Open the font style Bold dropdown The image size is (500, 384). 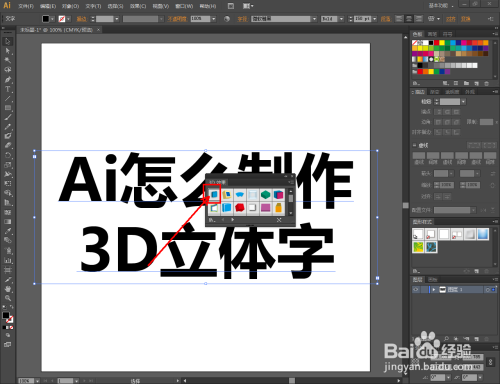pyautogui.click(x=341, y=19)
